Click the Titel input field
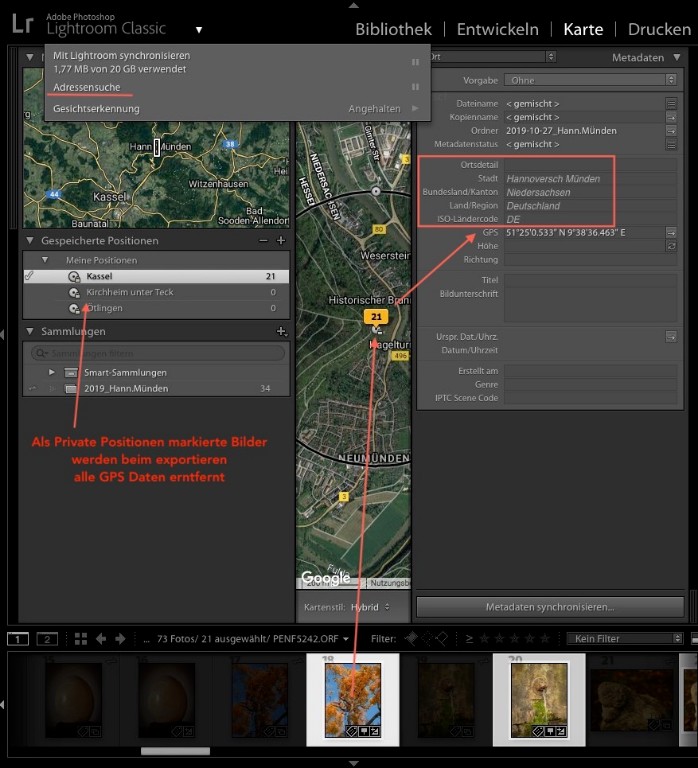Image resolution: width=698 pixels, height=768 pixels. pyautogui.click(x=590, y=280)
